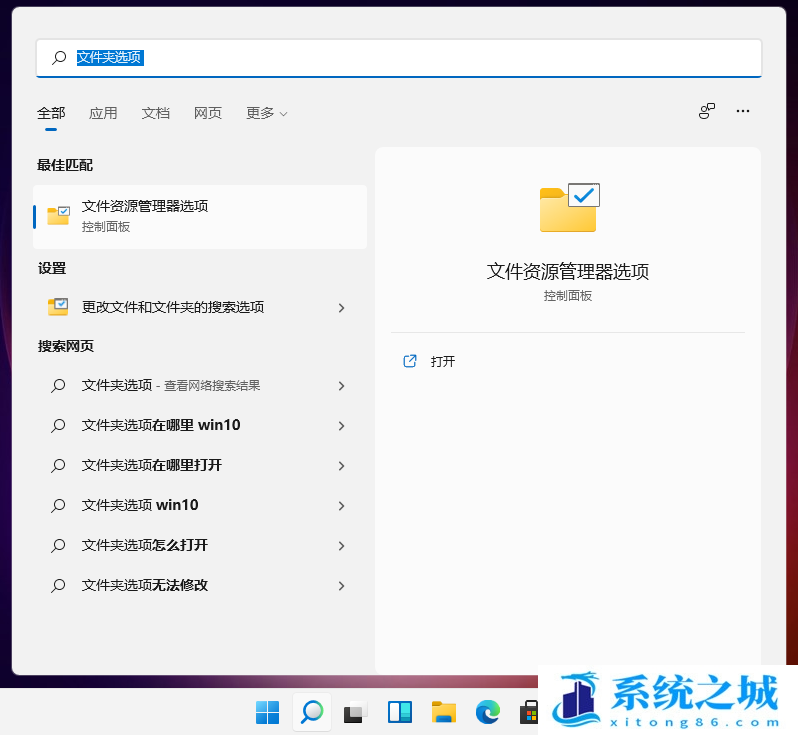Click search icon beside 文件夹选项在哪里 win10
The height and width of the screenshot is (735, 798).
coord(58,426)
